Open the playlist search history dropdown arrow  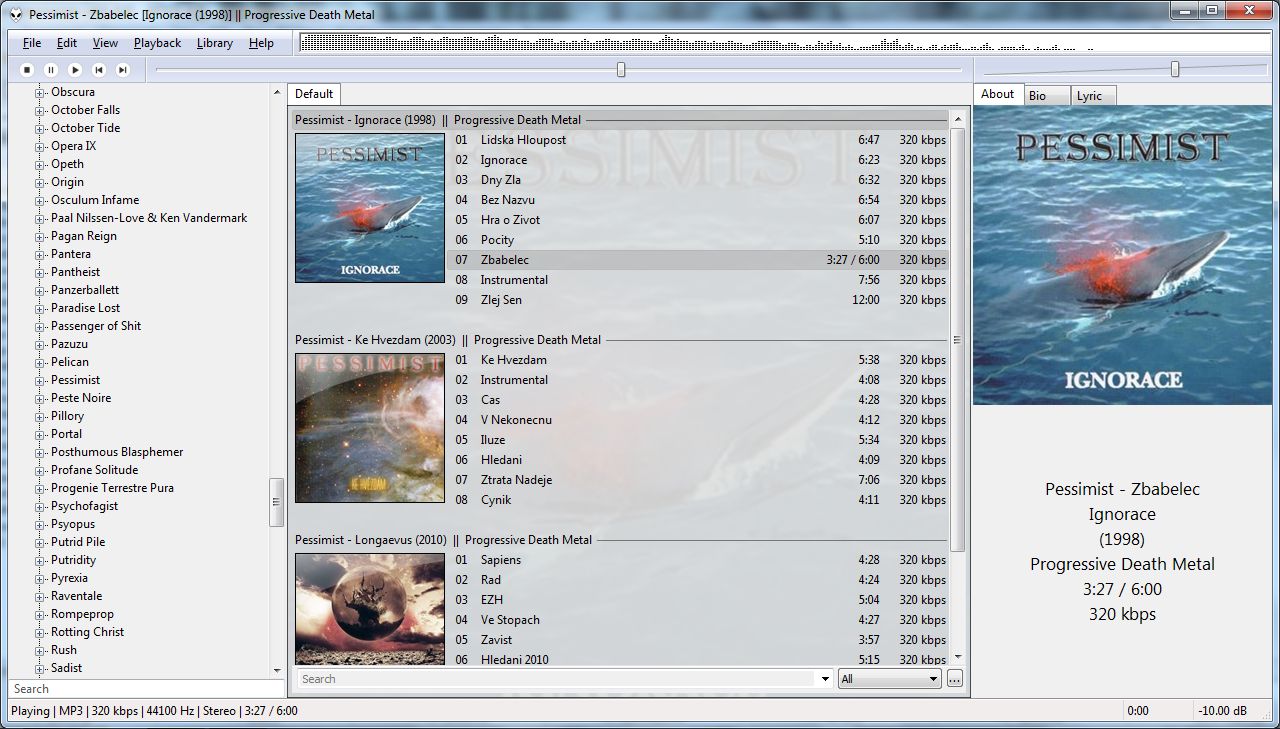point(825,679)
